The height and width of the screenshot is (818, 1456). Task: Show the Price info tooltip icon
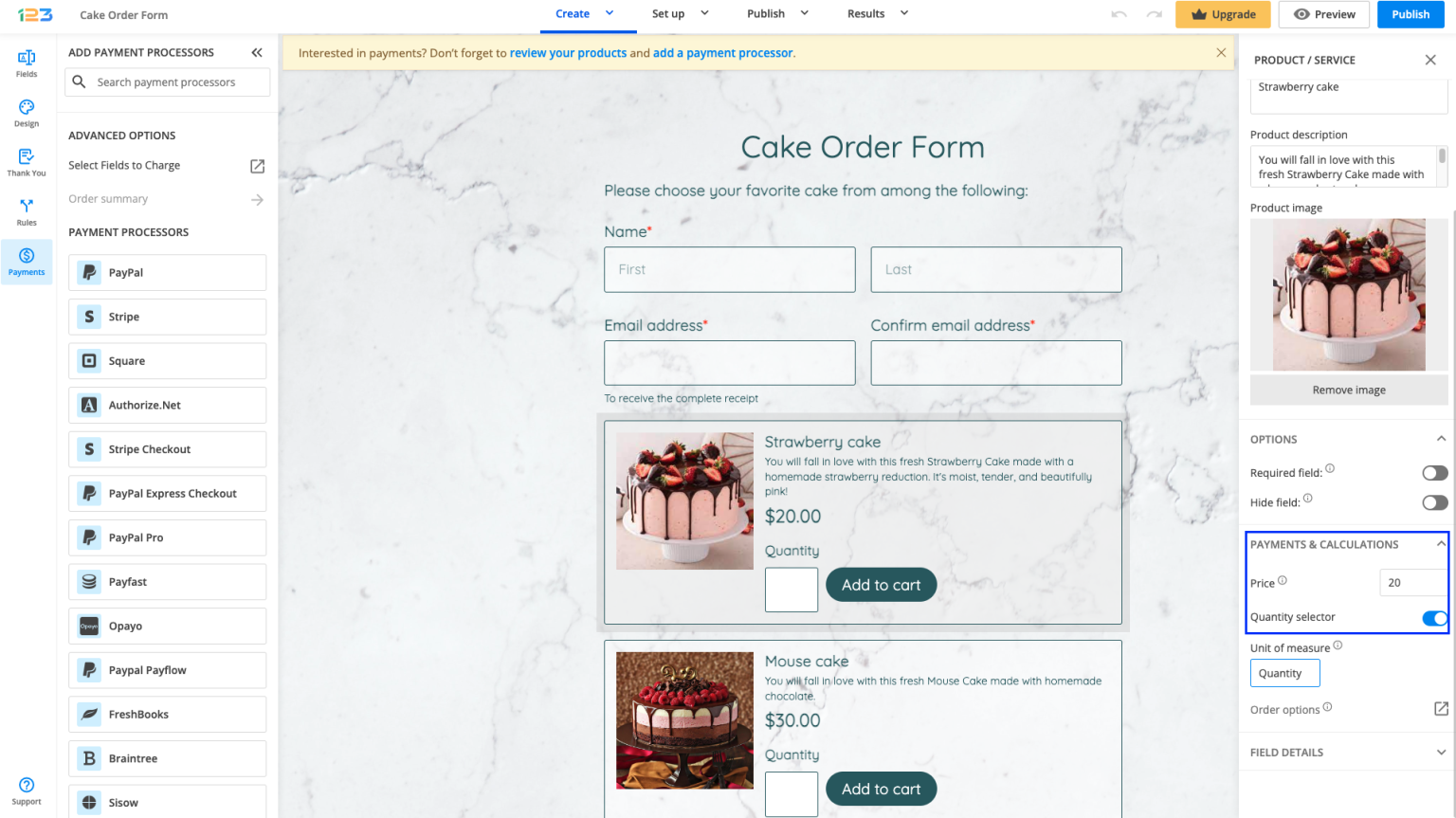(1283, 581)
